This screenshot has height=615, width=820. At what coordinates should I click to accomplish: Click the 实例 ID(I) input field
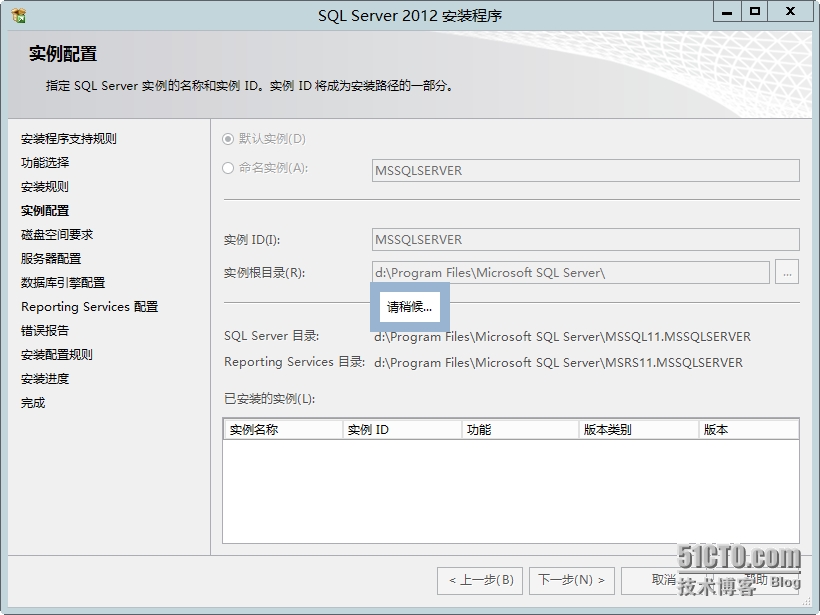pyautogui.click(x=586, y=240)
